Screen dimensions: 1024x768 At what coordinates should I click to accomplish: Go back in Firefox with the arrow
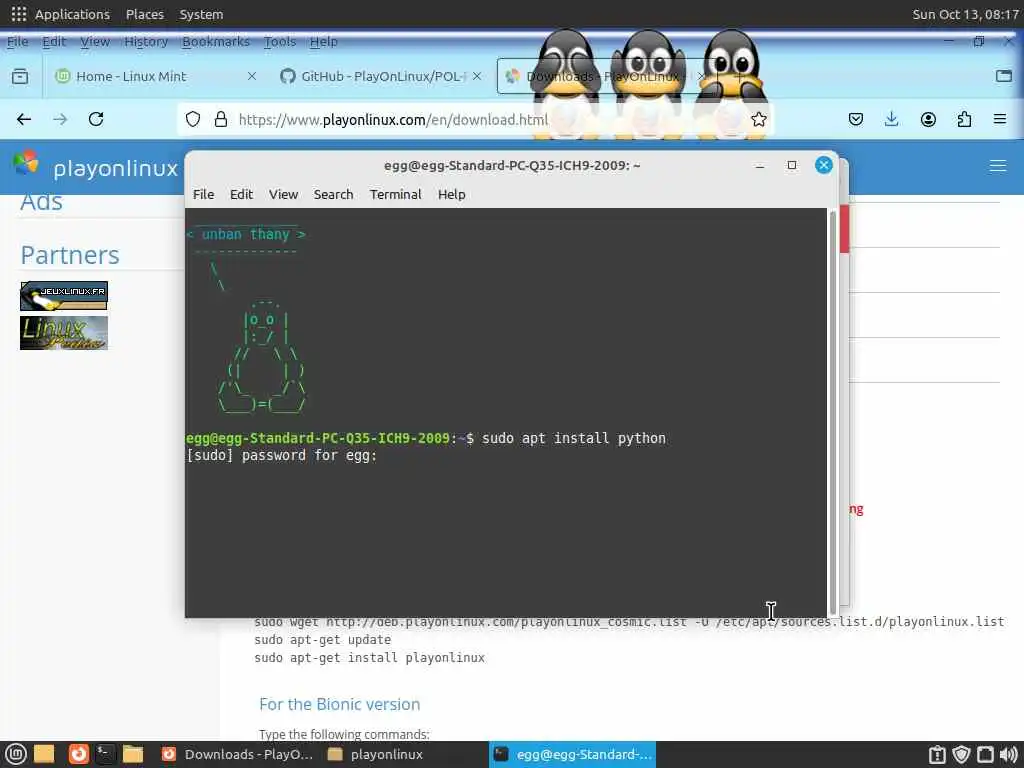pyautogui.click(x=24, y=119)
